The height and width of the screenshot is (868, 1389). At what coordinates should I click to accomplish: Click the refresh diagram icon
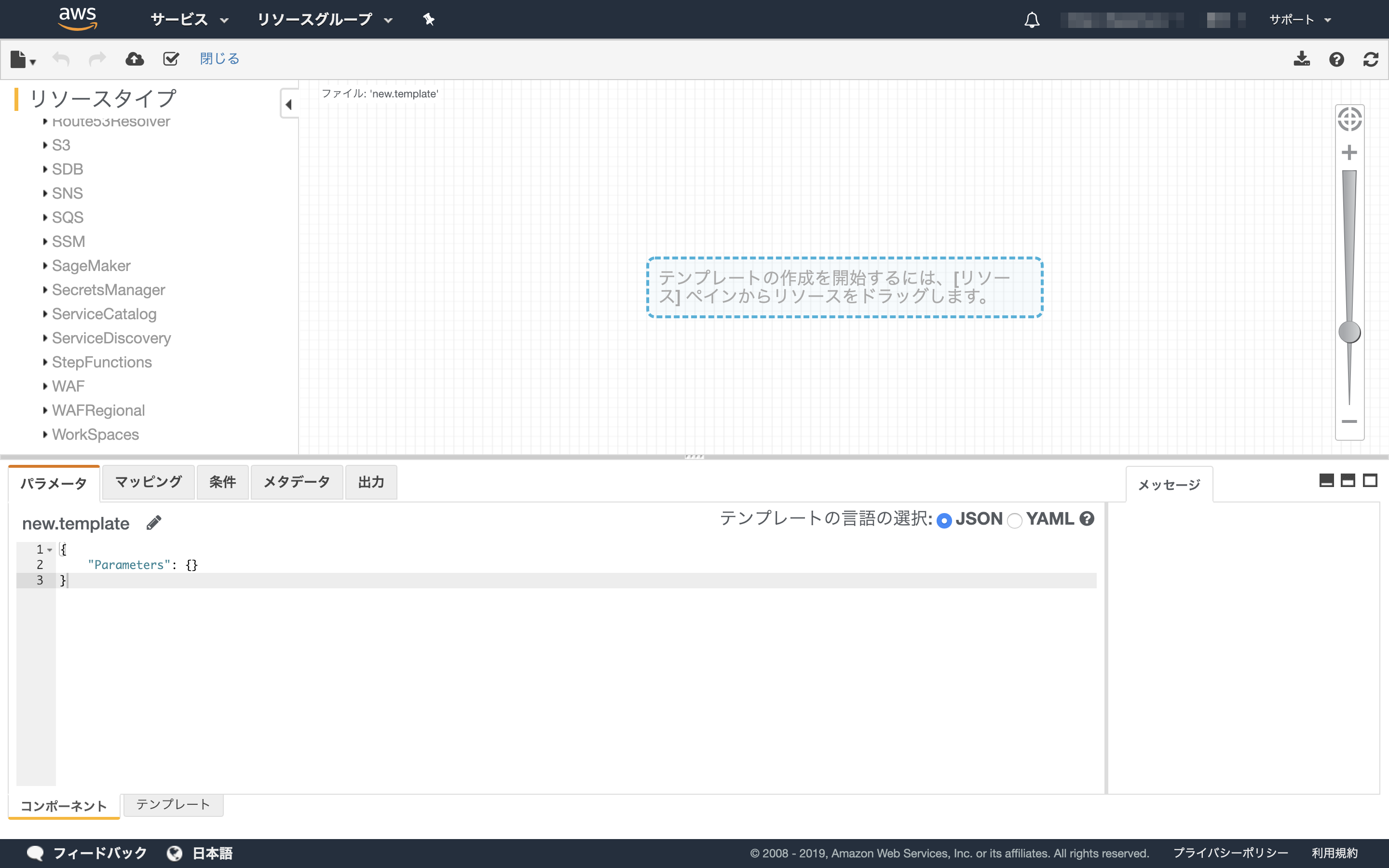[x=1371, y=59]
